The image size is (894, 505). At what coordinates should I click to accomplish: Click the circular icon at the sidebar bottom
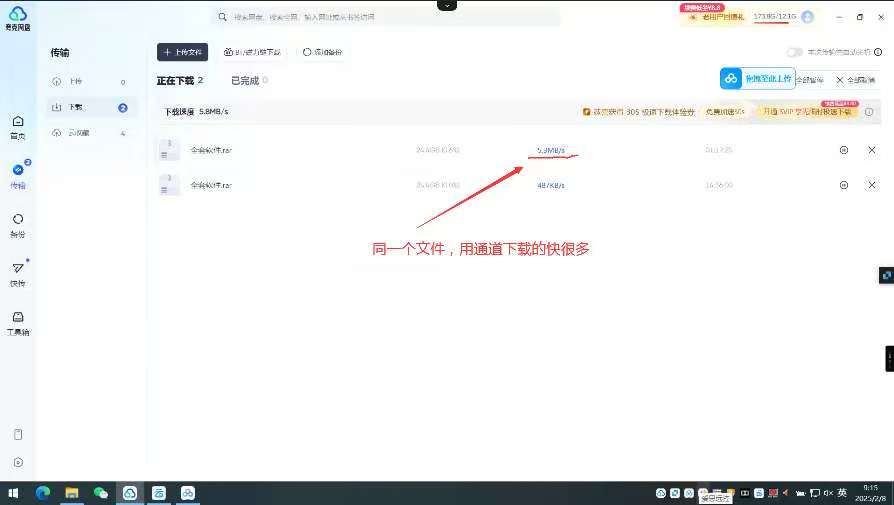[18, 462]
